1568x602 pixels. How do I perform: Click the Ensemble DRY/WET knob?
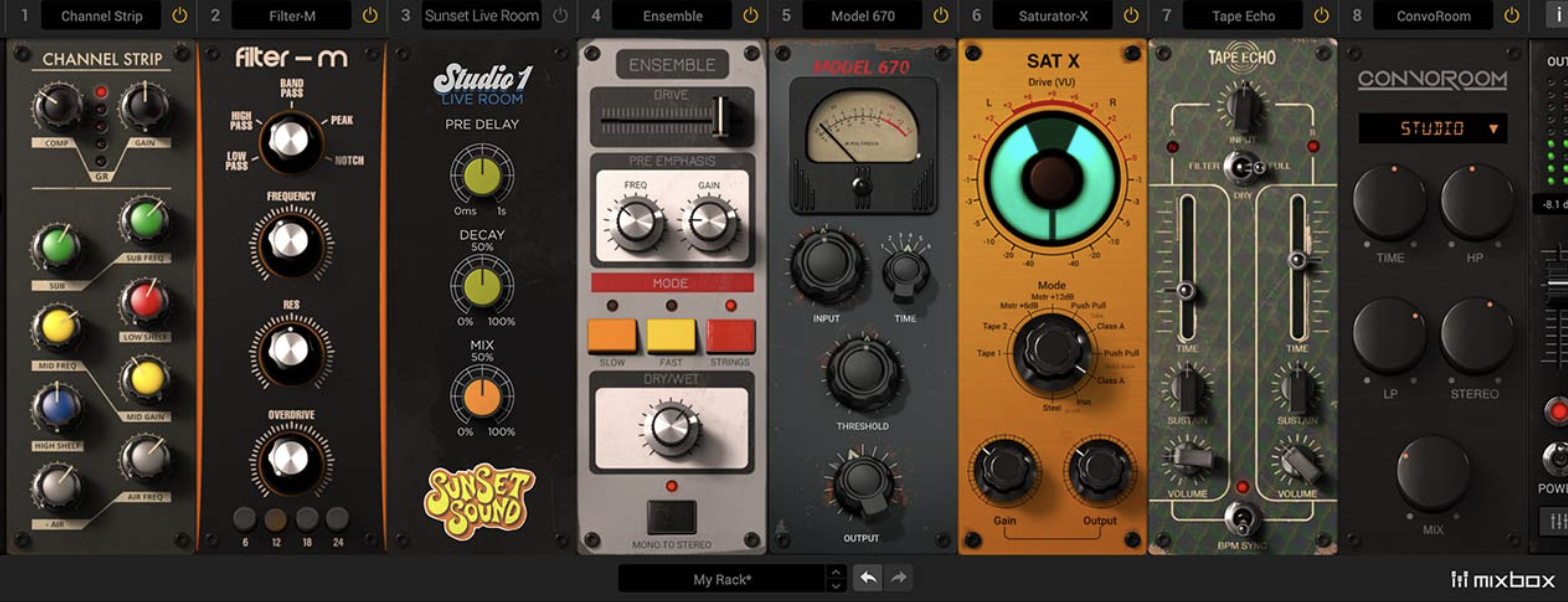coord(671,426)
